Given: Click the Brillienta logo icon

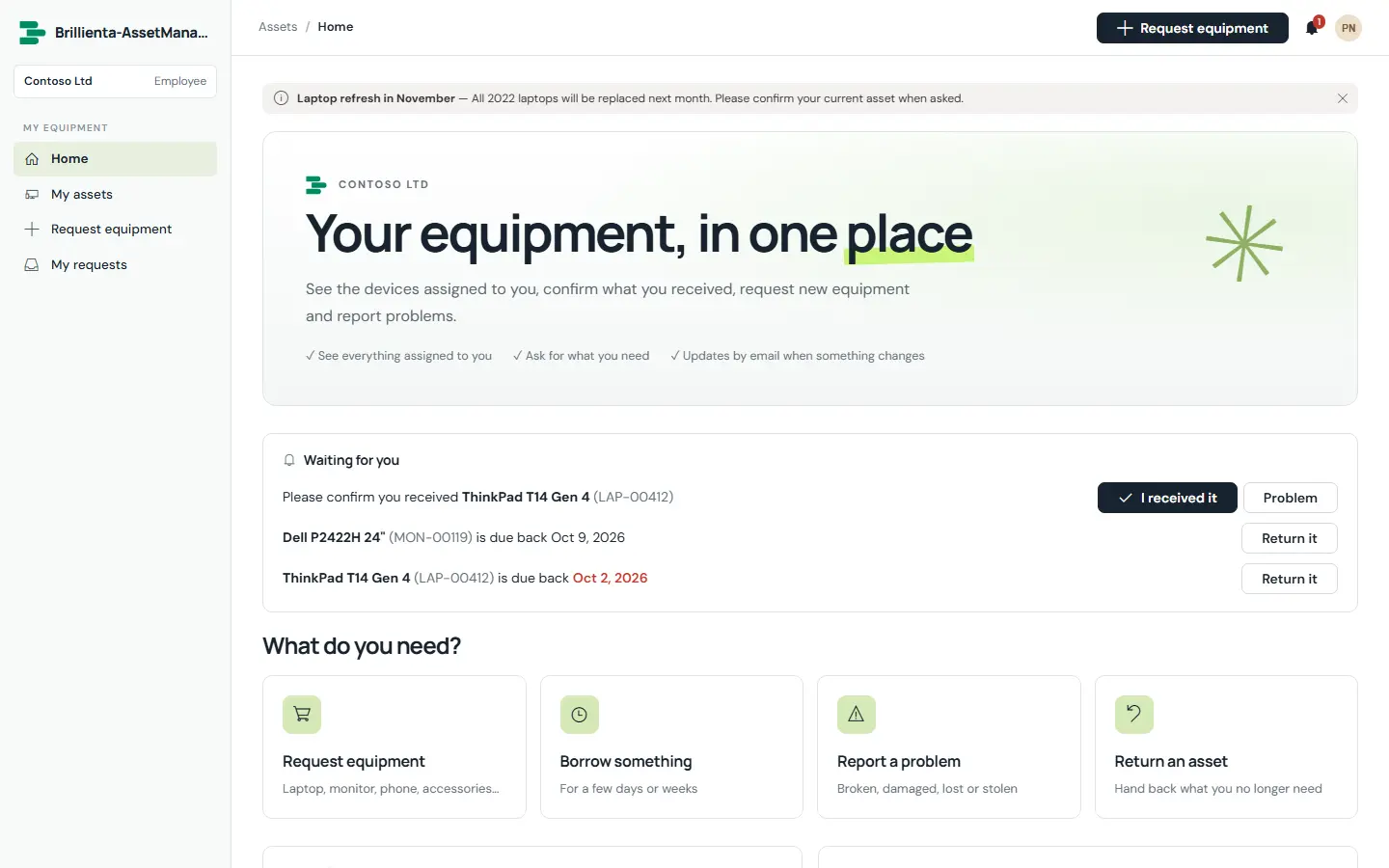Looking at the screenshot, I should coord(32,33).
